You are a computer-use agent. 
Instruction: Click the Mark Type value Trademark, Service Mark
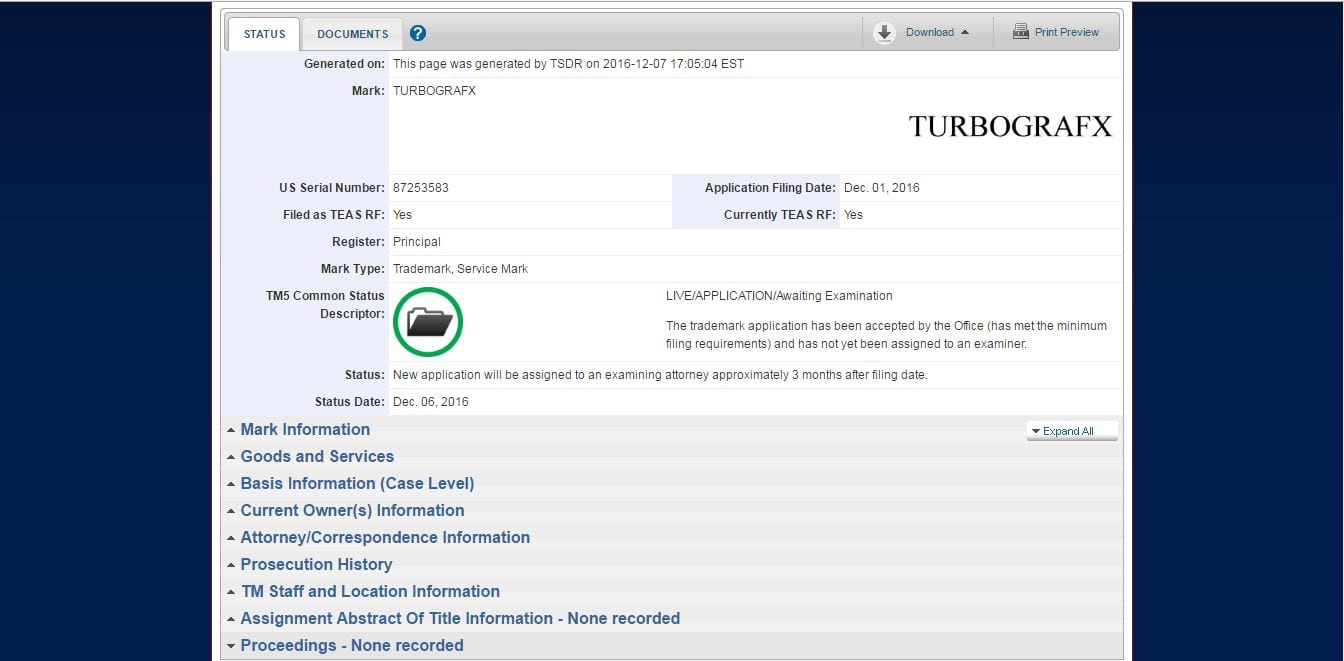[x=460, y=269]
